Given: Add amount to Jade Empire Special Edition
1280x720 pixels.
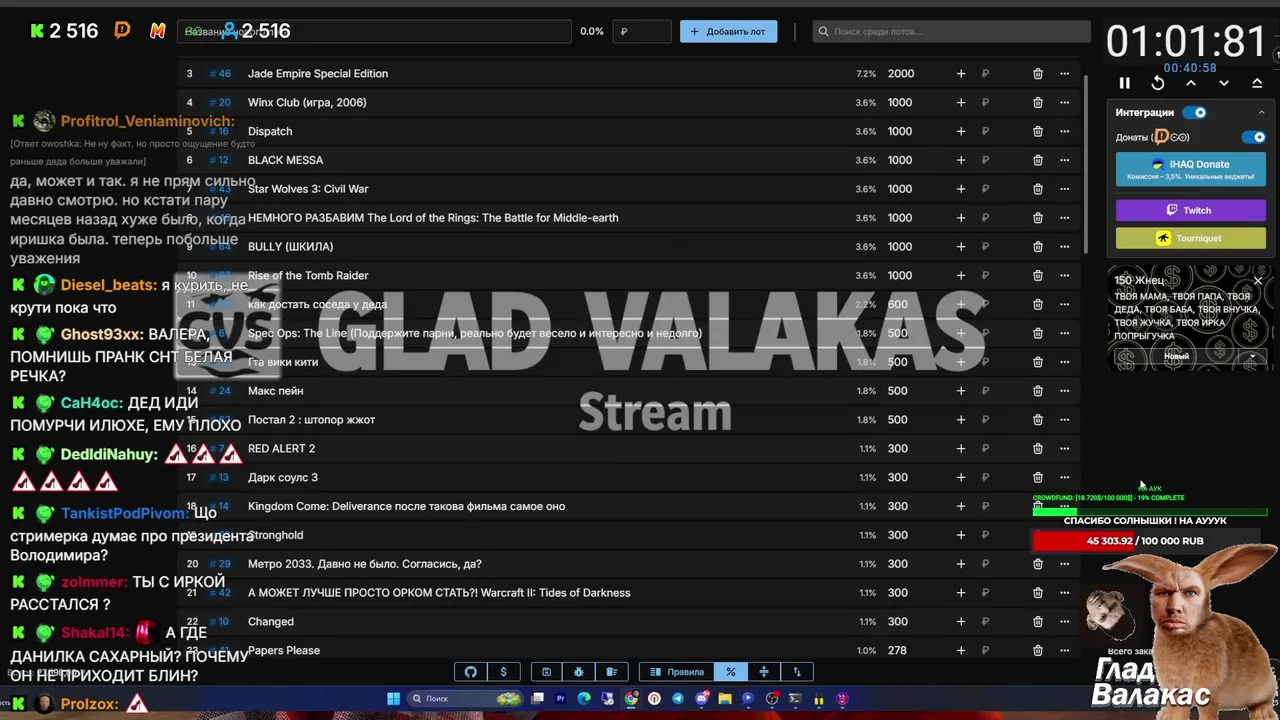Looking at the screenshot, I should click(961, 74).
